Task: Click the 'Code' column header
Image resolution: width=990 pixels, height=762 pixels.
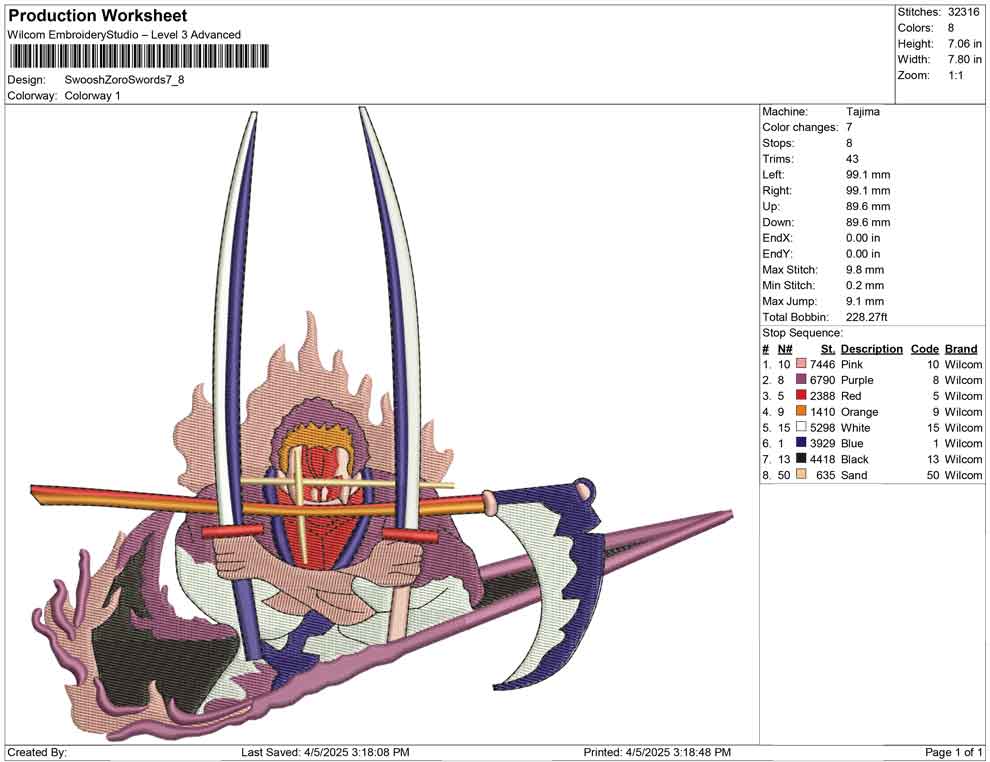Action: coord(925,348)
